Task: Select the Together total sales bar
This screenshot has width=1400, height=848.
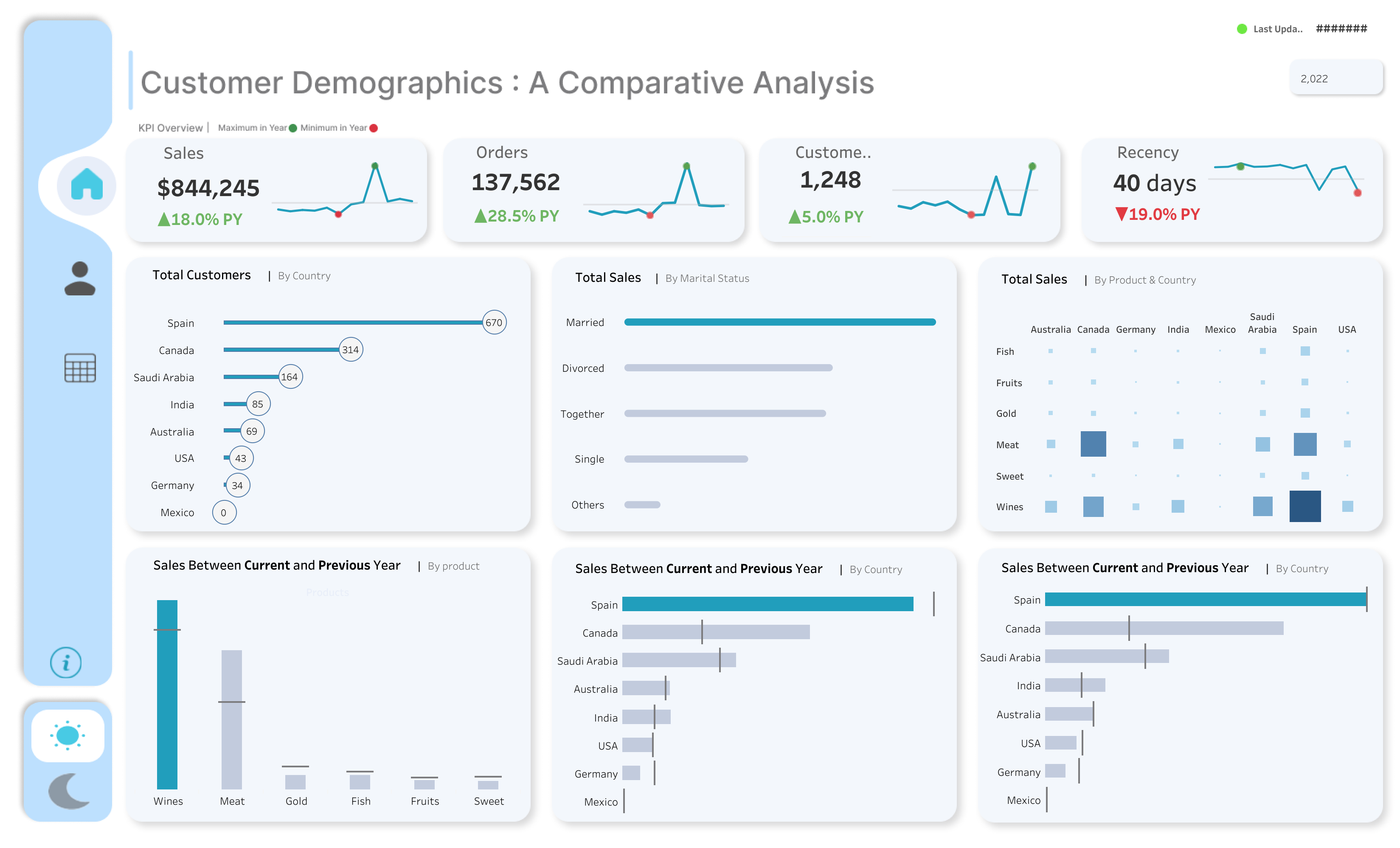Action: pos(725,413)
